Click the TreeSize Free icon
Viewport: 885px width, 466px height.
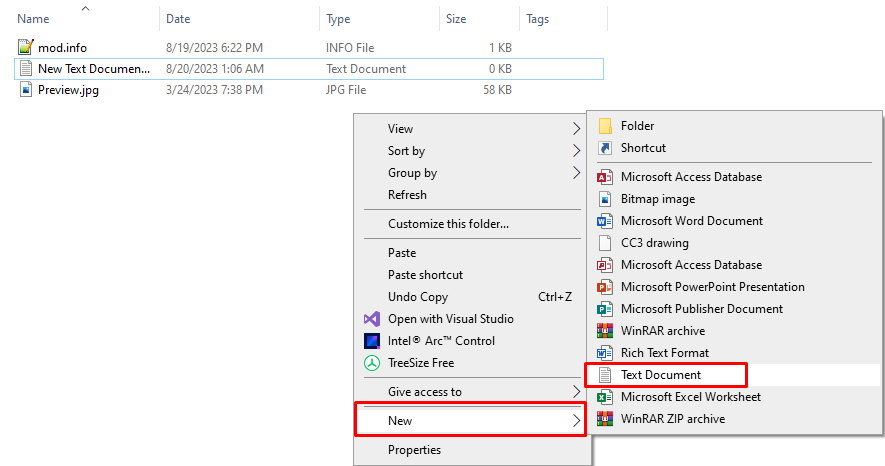tap(372, 363)
